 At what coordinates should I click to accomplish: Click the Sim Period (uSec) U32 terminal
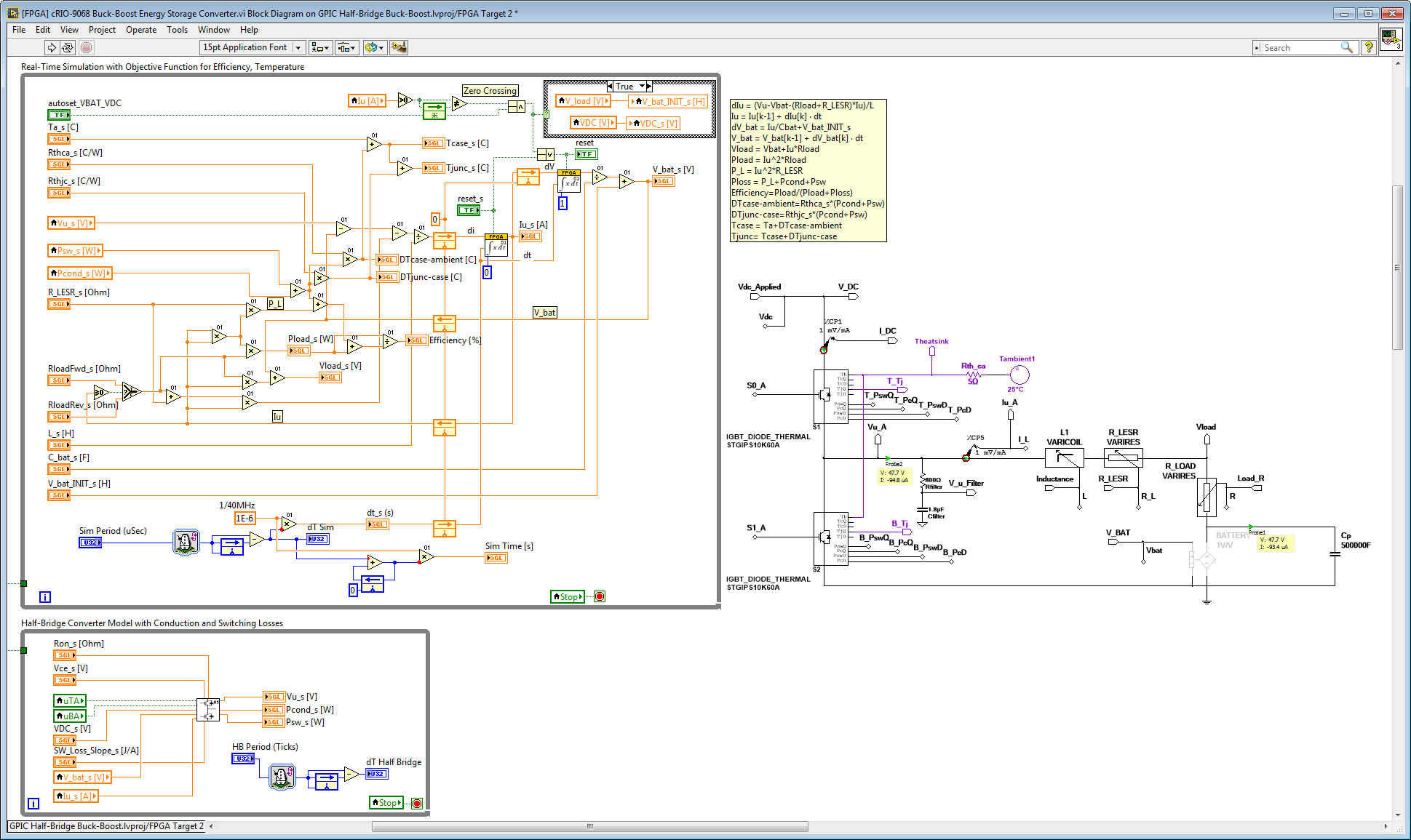(x=90, y=543)
